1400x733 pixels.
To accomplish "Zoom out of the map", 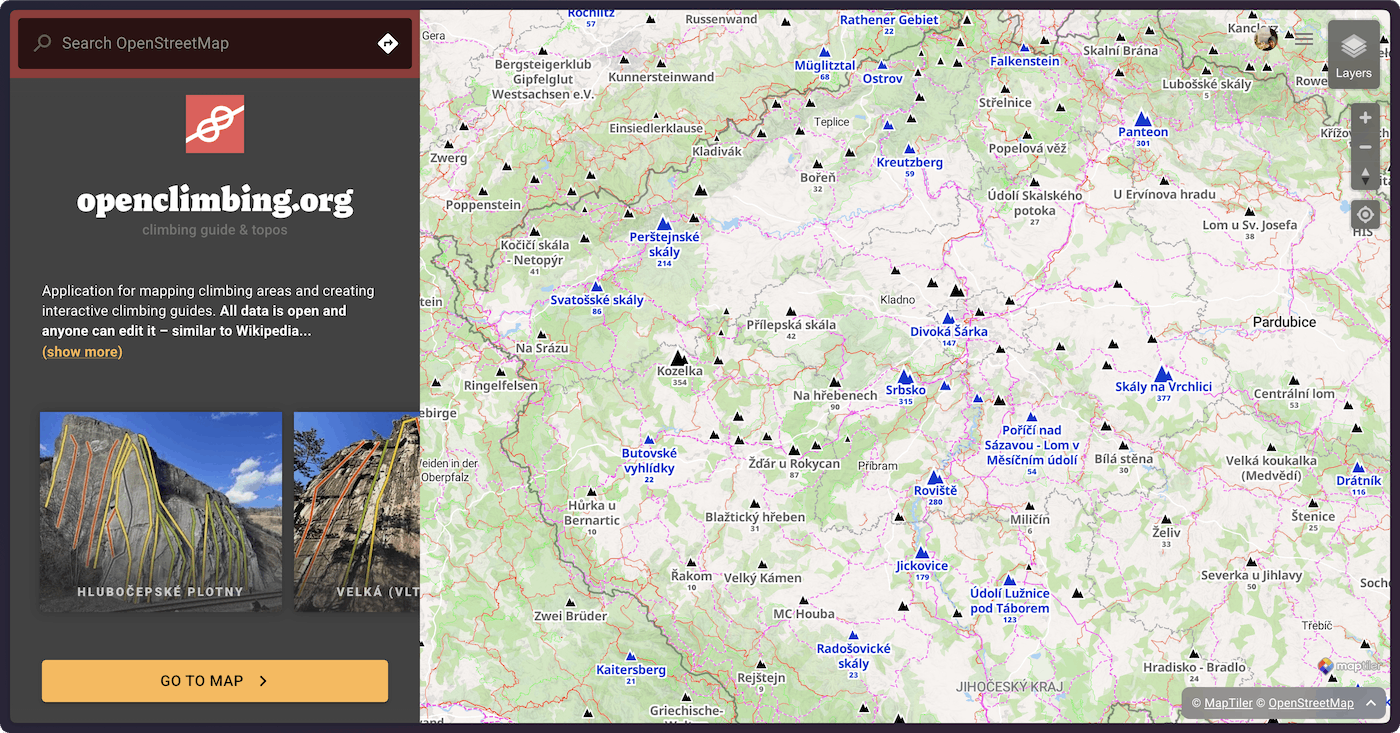I will coord(1365,147).
